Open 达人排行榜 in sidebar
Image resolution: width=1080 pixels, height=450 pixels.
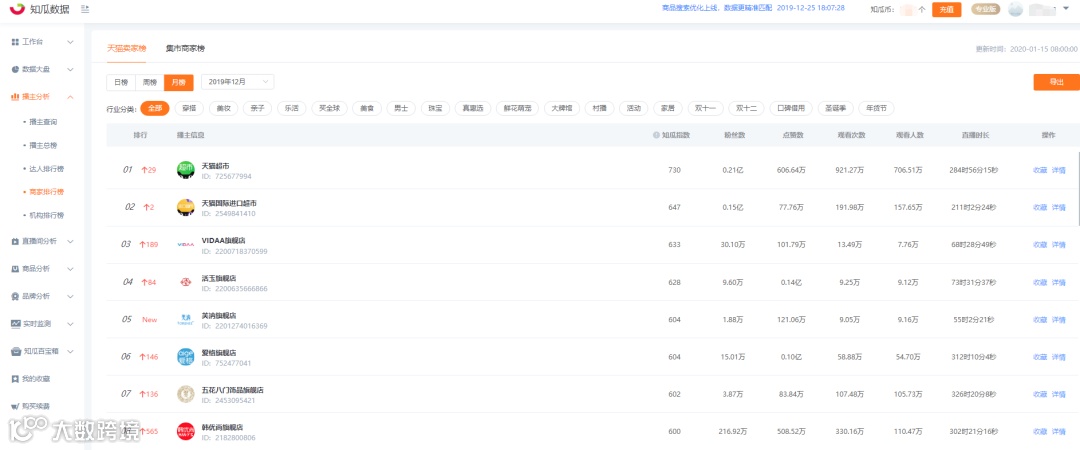pos(47,169)
